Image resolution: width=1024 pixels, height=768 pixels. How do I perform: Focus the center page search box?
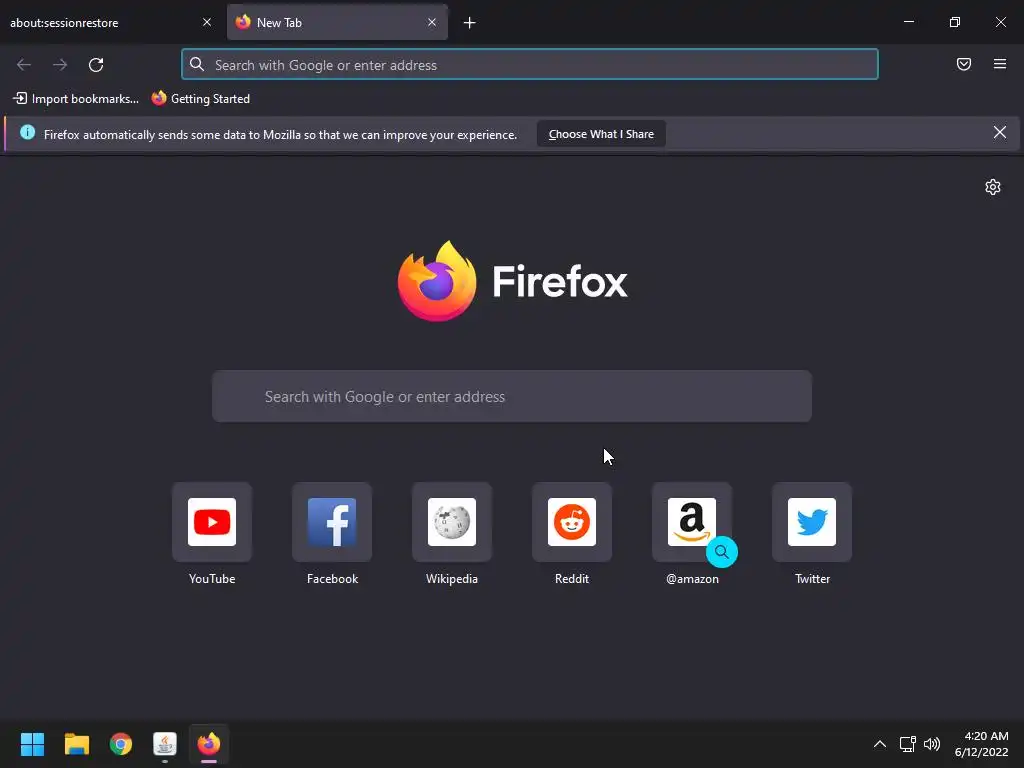point(512,396)
